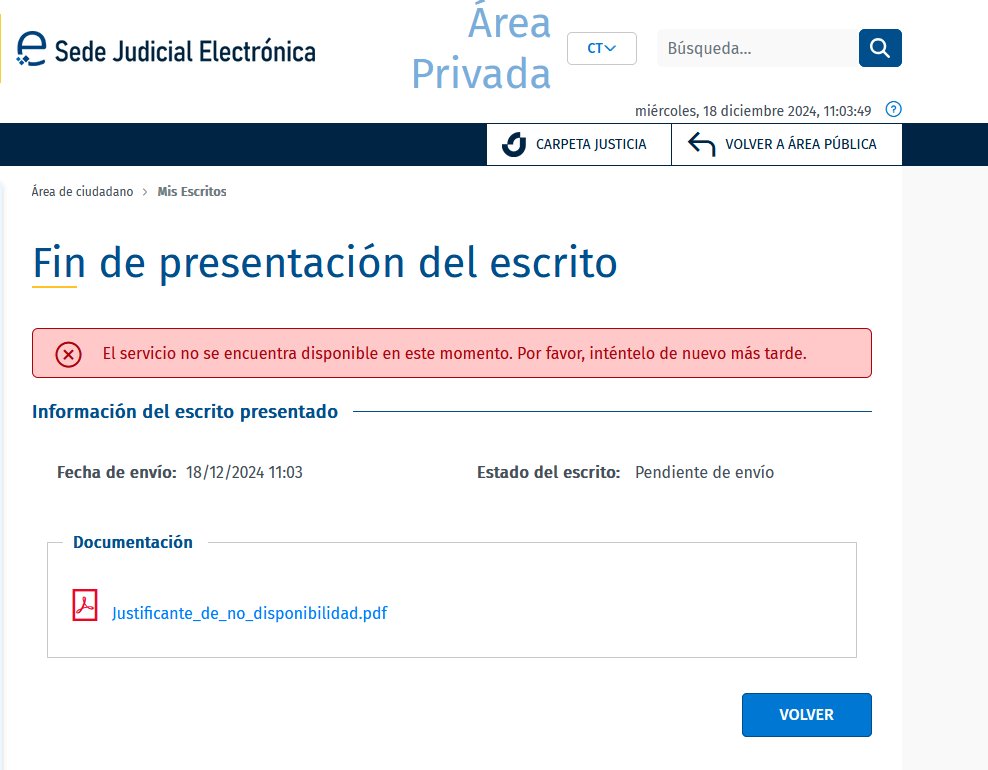The image size is (988, 770).
Task: Click the Documentación section label
Action: (x=133, y=543)
